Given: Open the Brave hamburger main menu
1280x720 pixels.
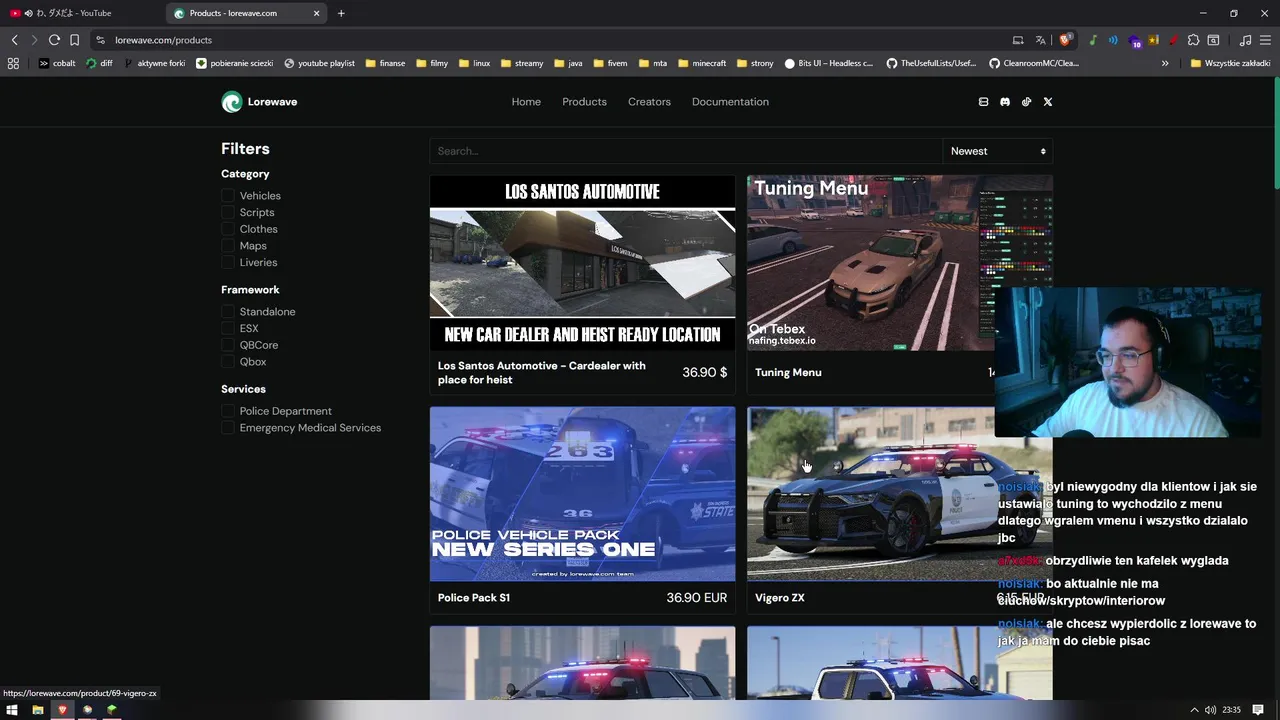Looking at the screenshot, I should point(1265,40).
